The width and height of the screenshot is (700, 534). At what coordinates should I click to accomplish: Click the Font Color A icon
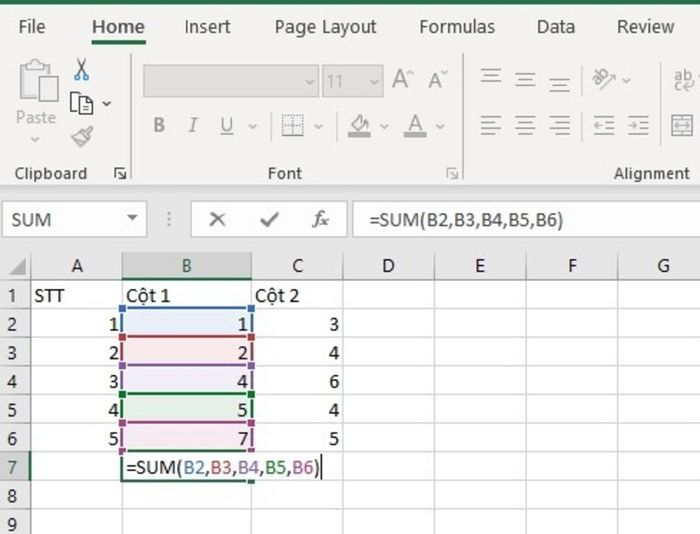point(415,126)
